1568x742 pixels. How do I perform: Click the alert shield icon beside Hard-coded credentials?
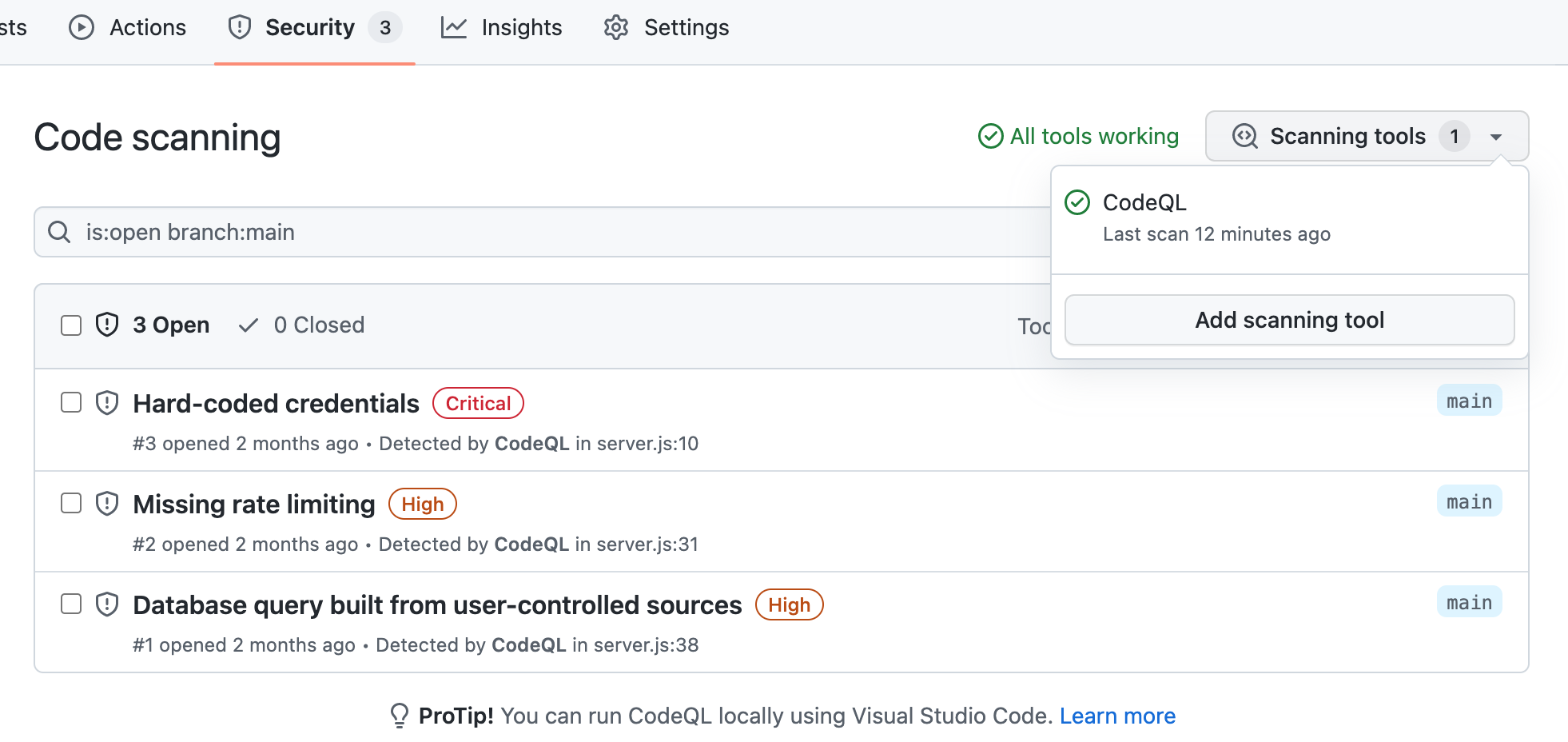pos(106,402)
